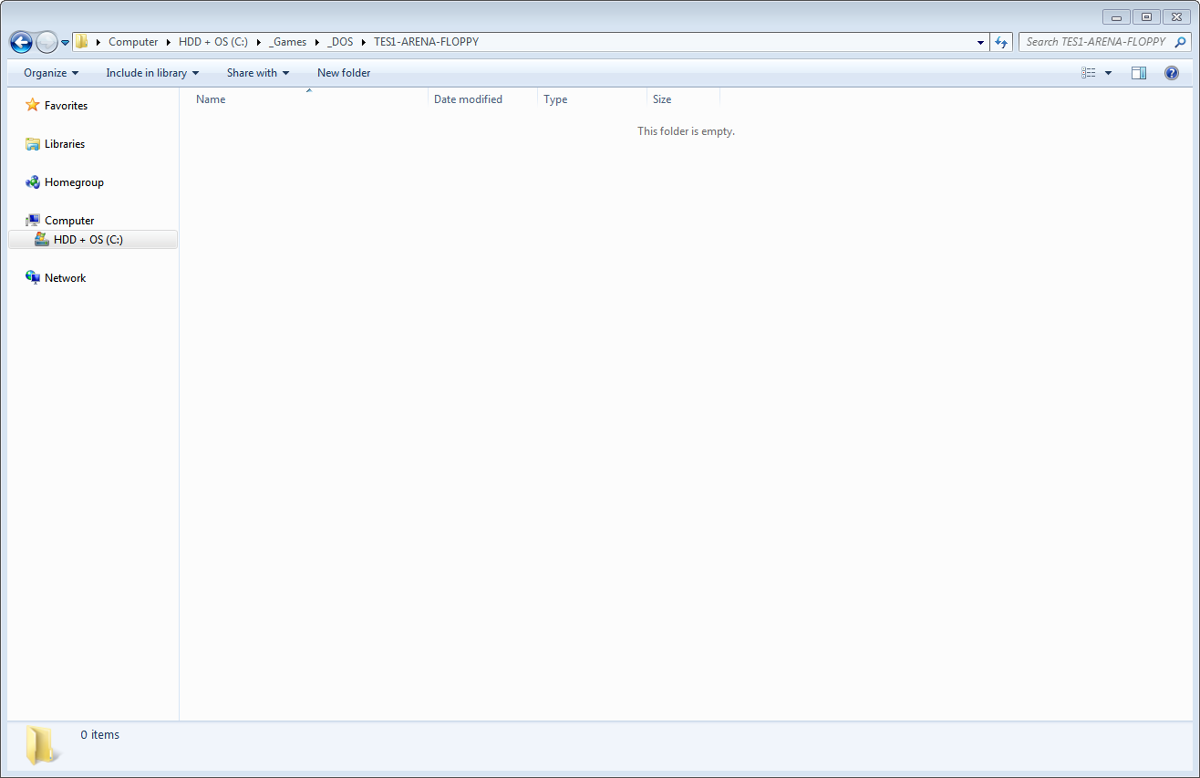Open the recent pages dropdown arrow
This screenshot has width=1200, height=778.
65,43
